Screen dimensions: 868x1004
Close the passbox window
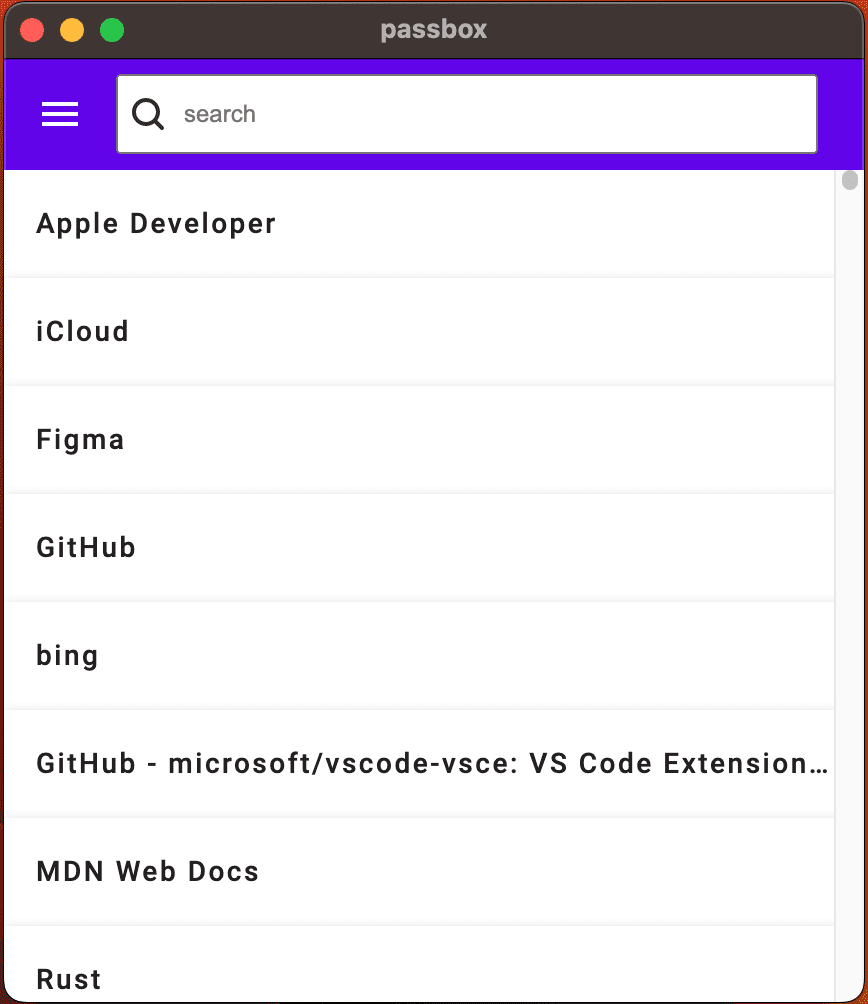pyautogui.click(x=32, y=30)
